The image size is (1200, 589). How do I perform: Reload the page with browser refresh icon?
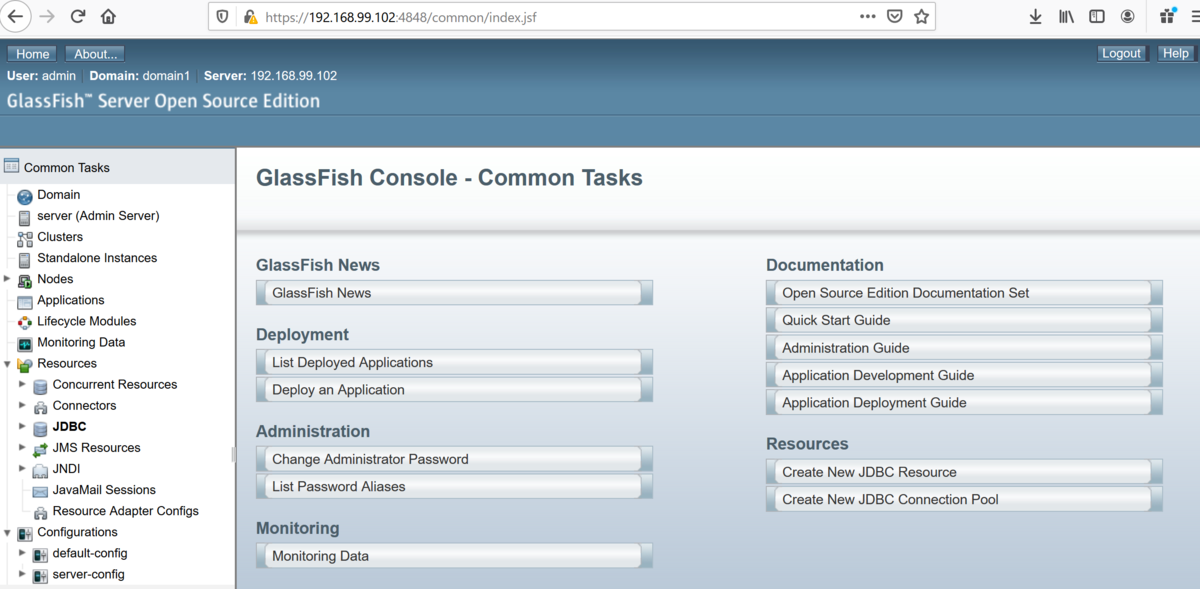[x=78, y=17]
